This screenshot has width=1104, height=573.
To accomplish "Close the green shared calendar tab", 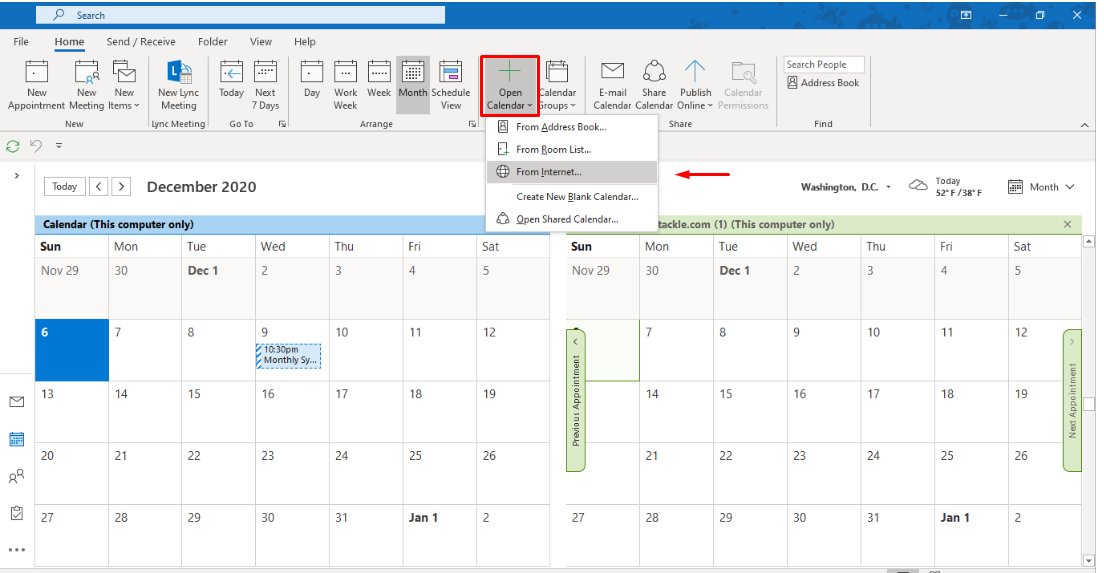I will 1067,225.
